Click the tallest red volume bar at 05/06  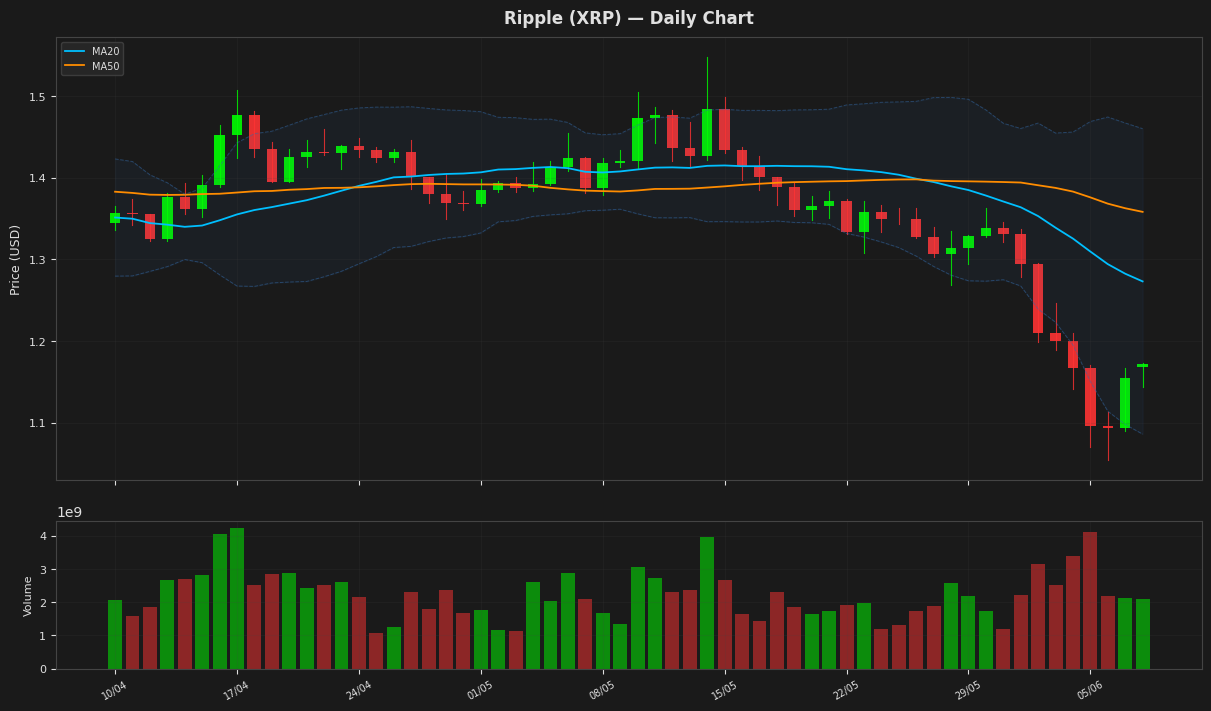pyautogui.click(x=1090, y=600)
